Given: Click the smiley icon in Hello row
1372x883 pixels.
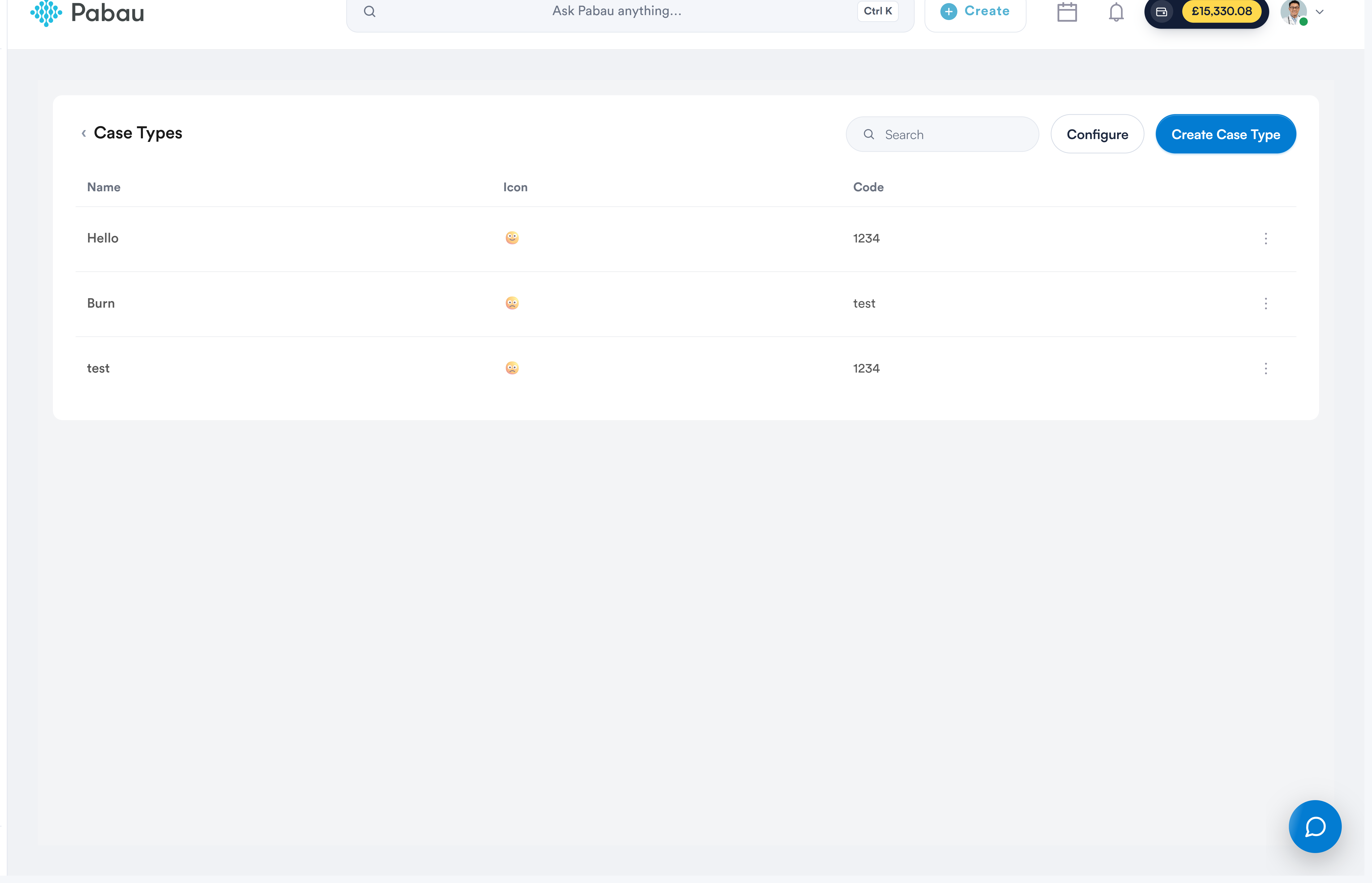Looking at the screenshot, I should pyautogui.click(x=512, y=238).
